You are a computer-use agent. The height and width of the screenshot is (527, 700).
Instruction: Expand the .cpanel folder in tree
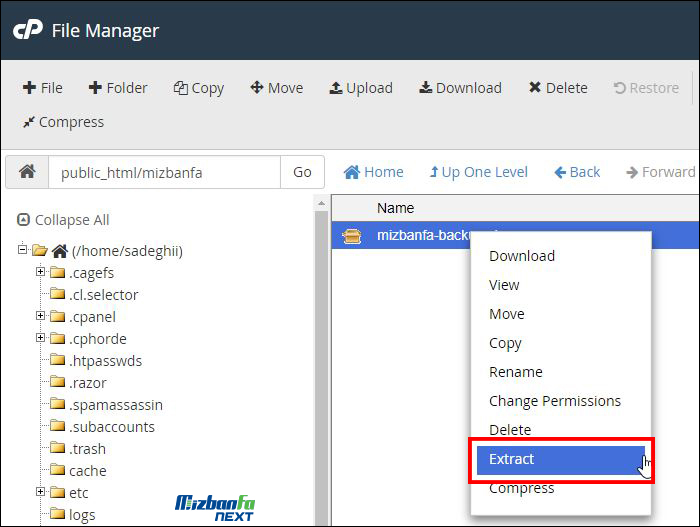point(40,316)
